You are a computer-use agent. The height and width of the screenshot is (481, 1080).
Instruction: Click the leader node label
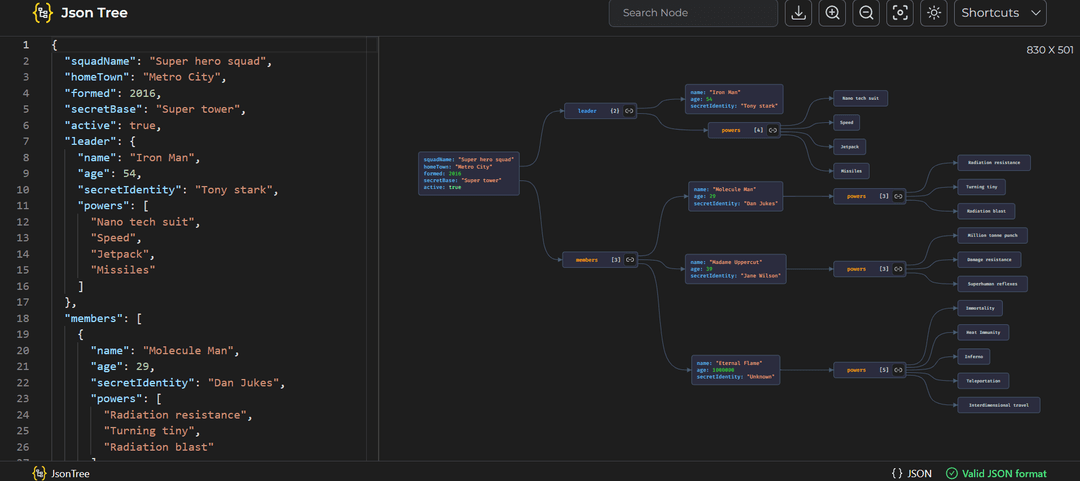tap(587, 110)
